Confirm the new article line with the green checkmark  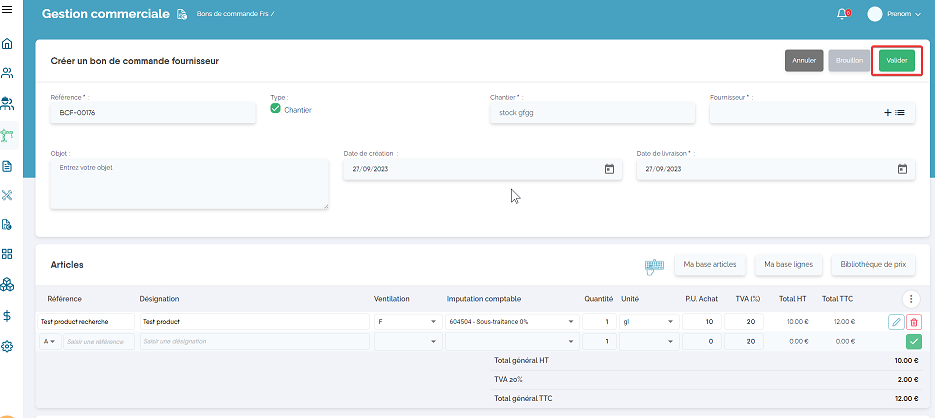(914, 341)
